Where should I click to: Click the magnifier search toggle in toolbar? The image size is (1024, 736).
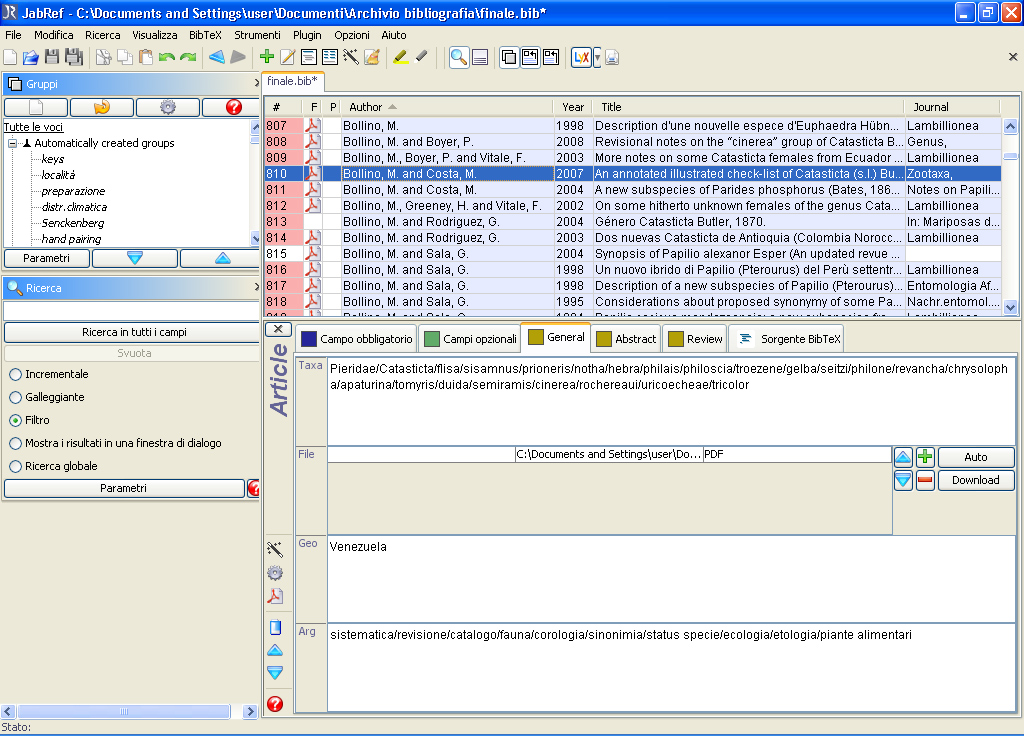click(x=459, y=57)
